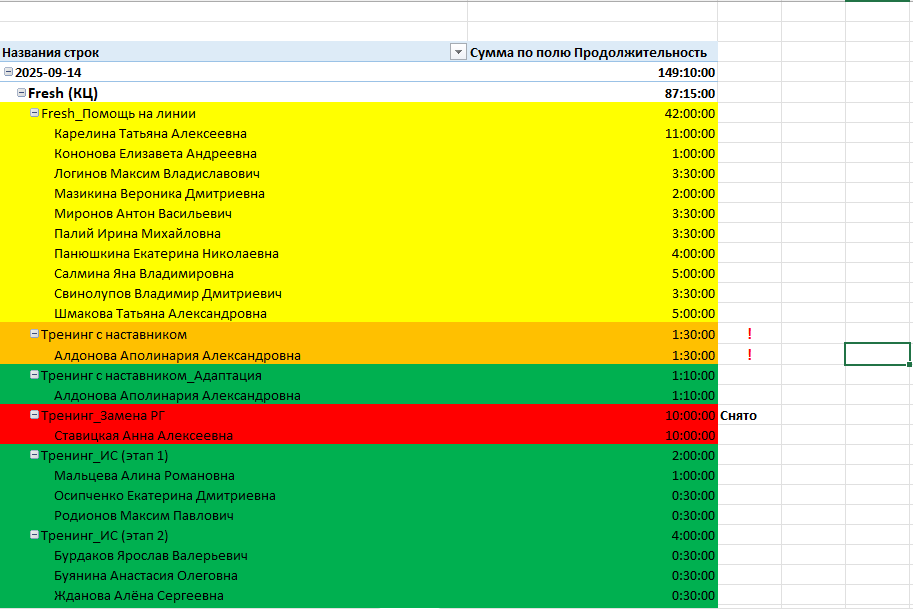Collapse Fresh_Помощь на линии group
Image resolution: width=913 pixels, height=609 pixels.
point(34,113)
